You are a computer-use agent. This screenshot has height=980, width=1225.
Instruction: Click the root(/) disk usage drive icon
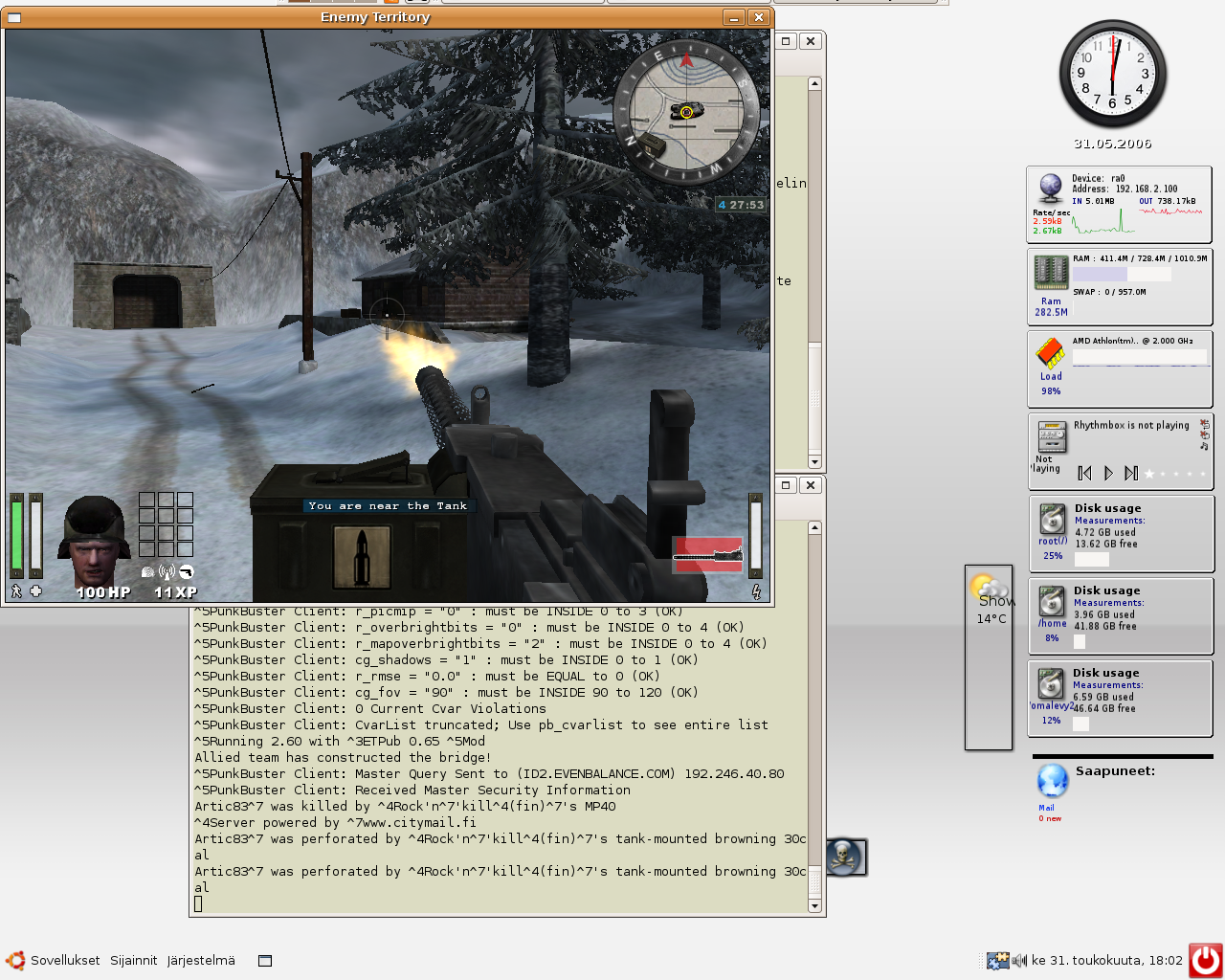(x=1053, y=520)
